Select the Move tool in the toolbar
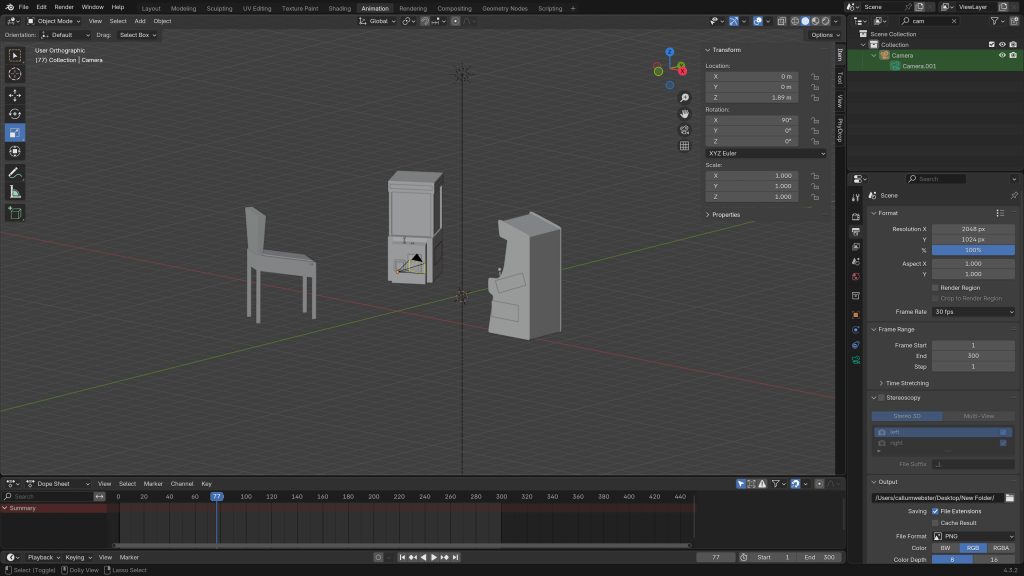The width and height of the screenshot is (1024, 576). [x=15, y=95]
